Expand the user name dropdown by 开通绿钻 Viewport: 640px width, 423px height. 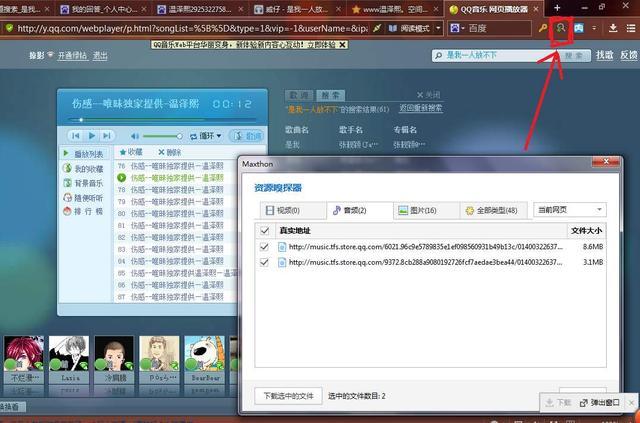click(x=51, y=54)
